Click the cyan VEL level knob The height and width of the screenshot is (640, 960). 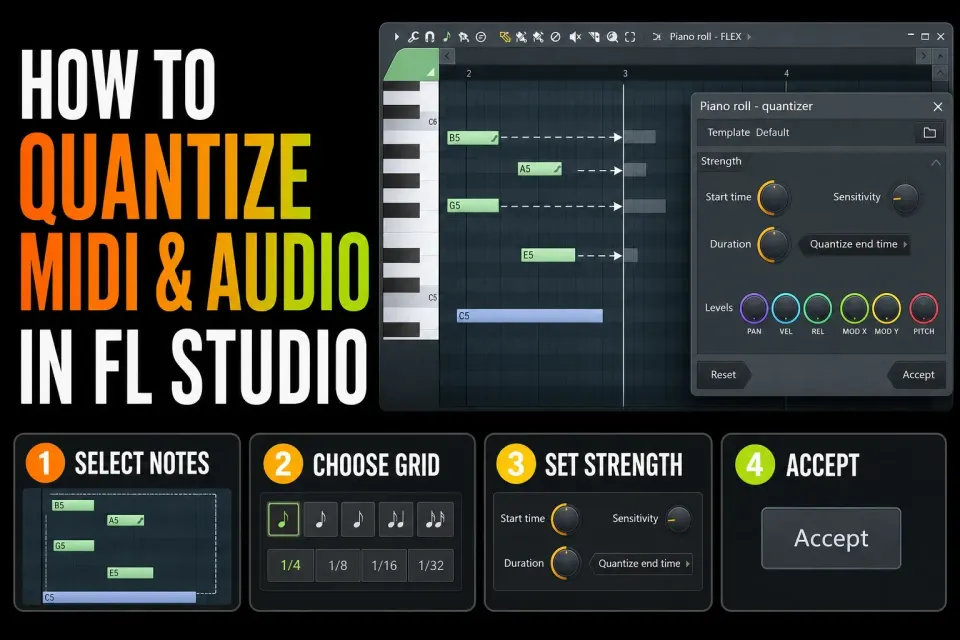[786, 308]
